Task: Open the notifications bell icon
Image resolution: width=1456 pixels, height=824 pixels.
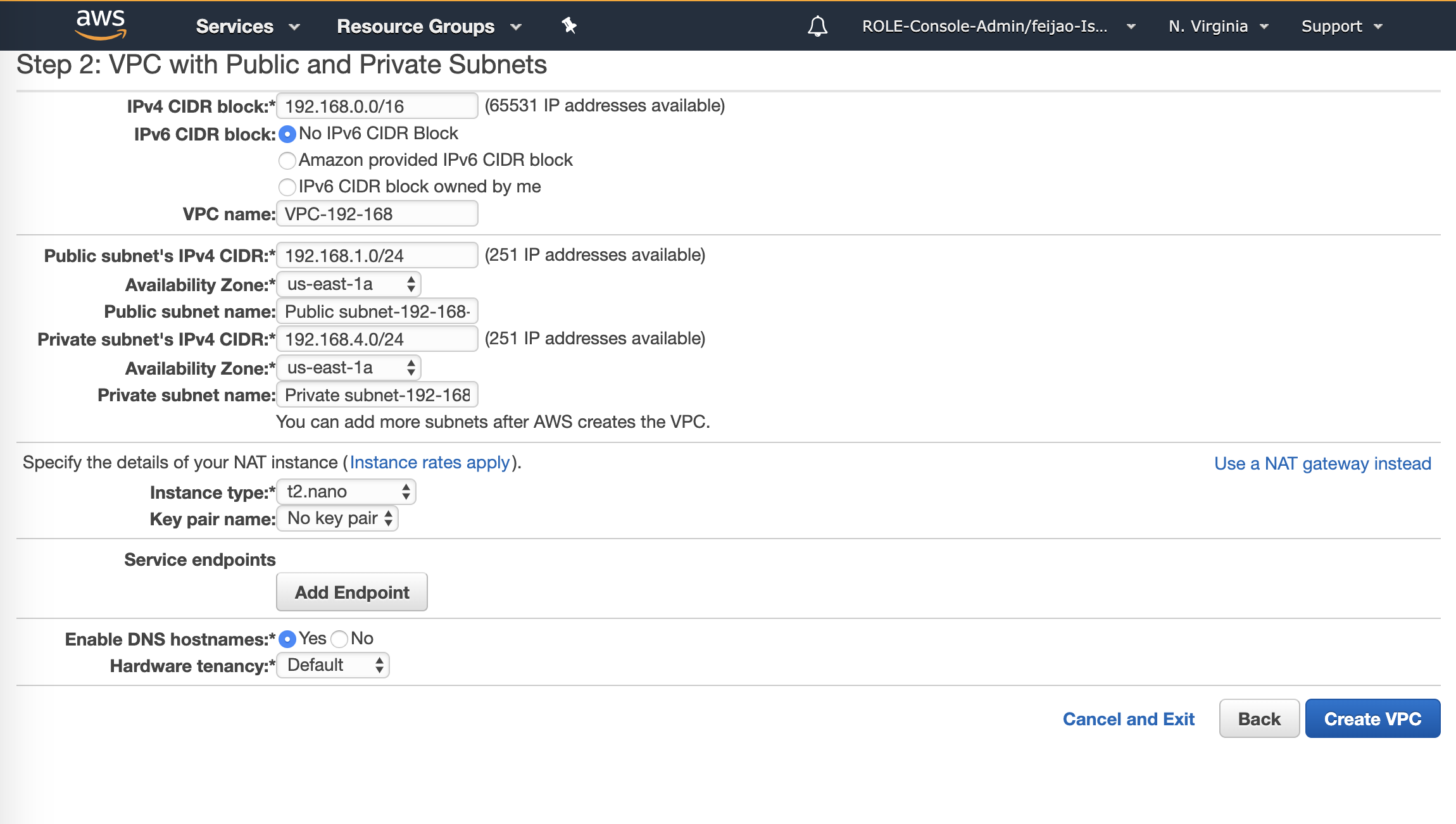Action: click(817, 26)
